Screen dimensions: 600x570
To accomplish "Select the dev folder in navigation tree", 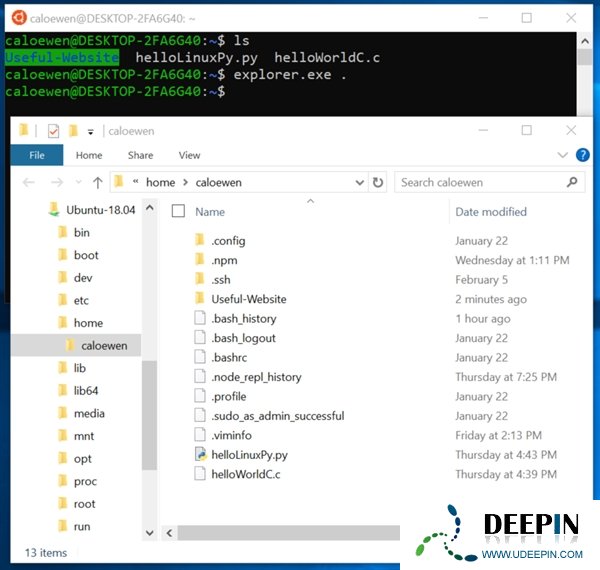I will 83,278.
